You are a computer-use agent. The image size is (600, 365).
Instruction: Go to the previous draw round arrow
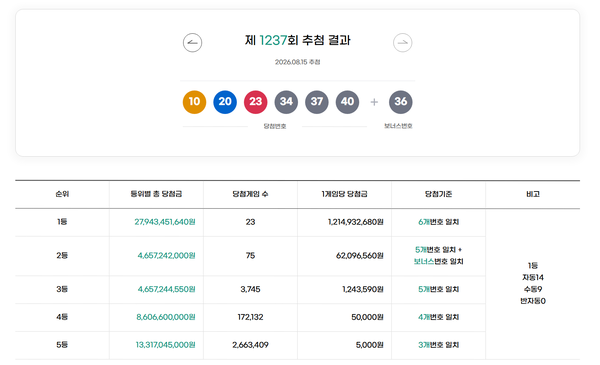(x=192, y=42)
